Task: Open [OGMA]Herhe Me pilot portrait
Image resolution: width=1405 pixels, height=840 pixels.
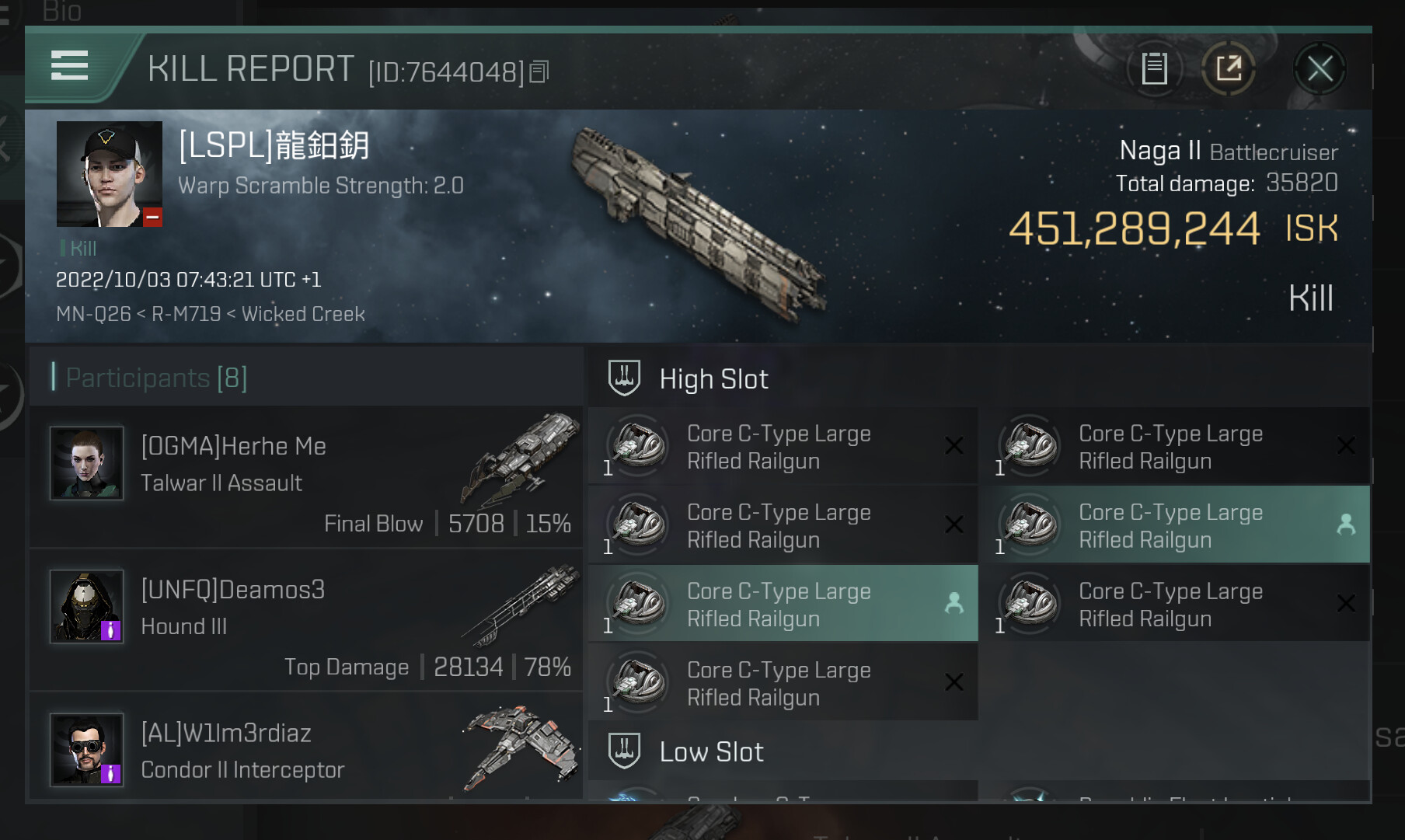Action: pyautogui.click(x=86, y=463)
